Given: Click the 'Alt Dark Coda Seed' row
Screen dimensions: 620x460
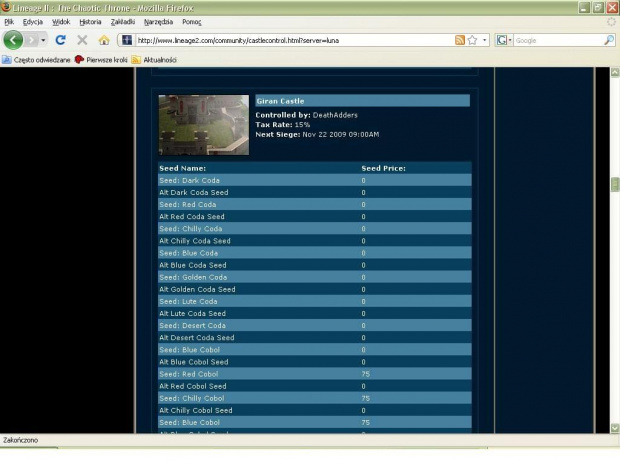Looking at the screenshot, I should pos(315,192).
